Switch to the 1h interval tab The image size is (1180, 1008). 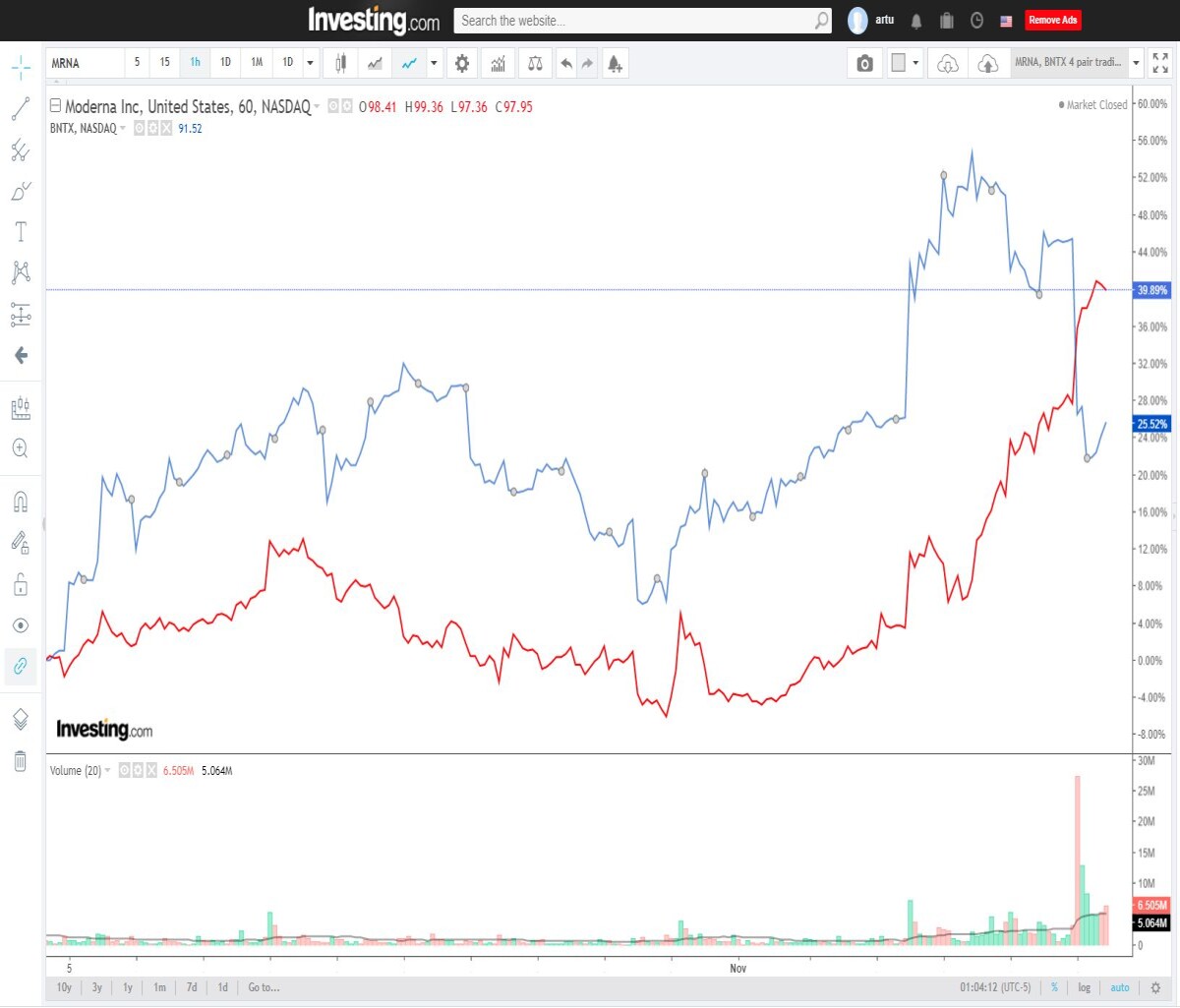pos(195,63)
